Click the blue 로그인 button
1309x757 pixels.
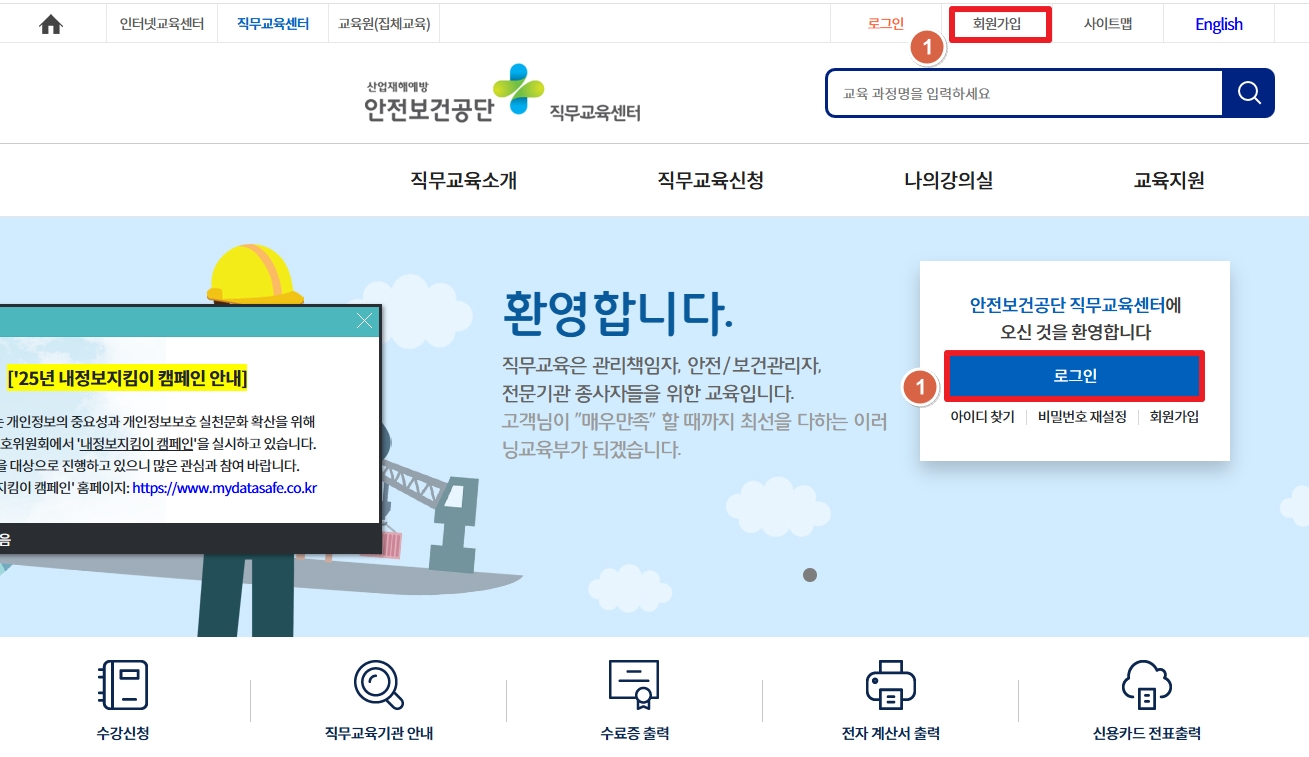tap(1075, 376)
